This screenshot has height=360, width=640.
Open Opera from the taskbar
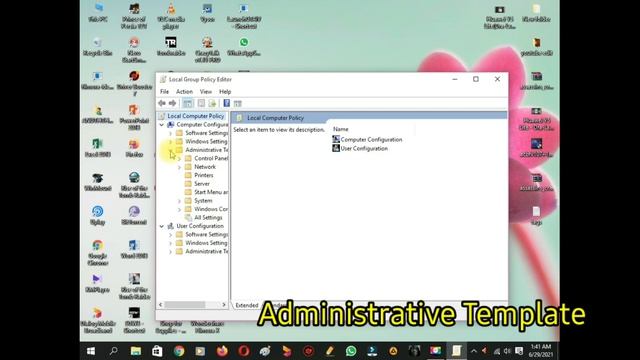(x=244, y=351)
